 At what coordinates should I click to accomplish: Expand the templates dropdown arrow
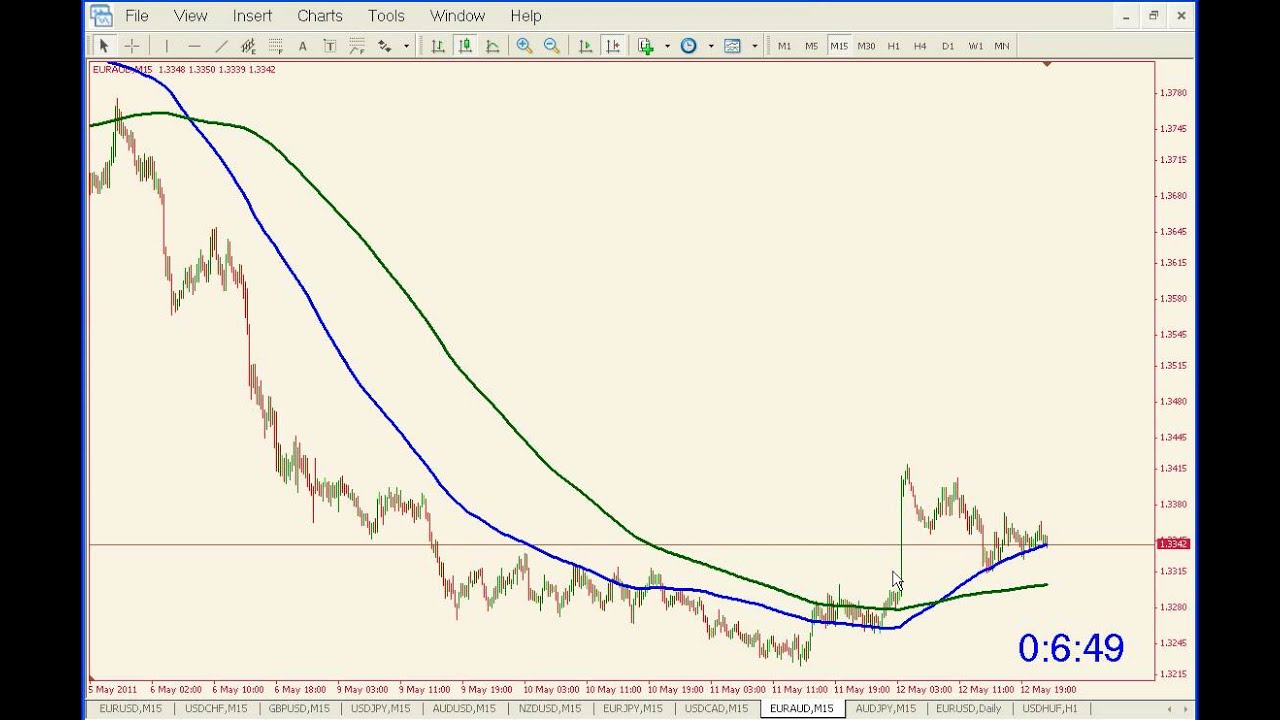(x=754, y=46)
